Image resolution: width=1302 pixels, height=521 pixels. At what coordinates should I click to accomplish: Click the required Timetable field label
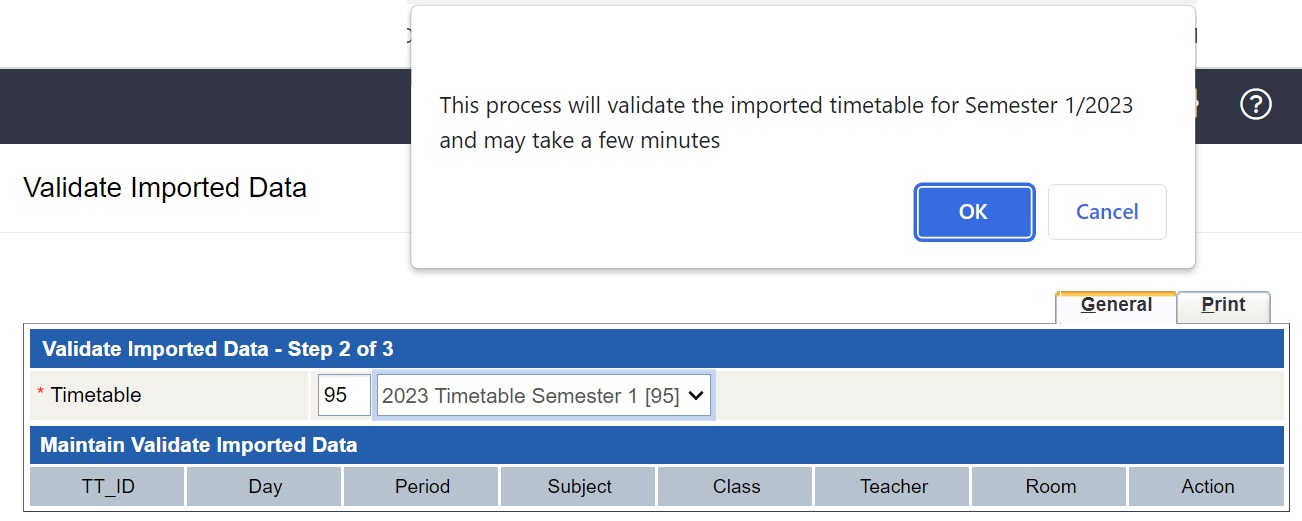coord(96,395)
